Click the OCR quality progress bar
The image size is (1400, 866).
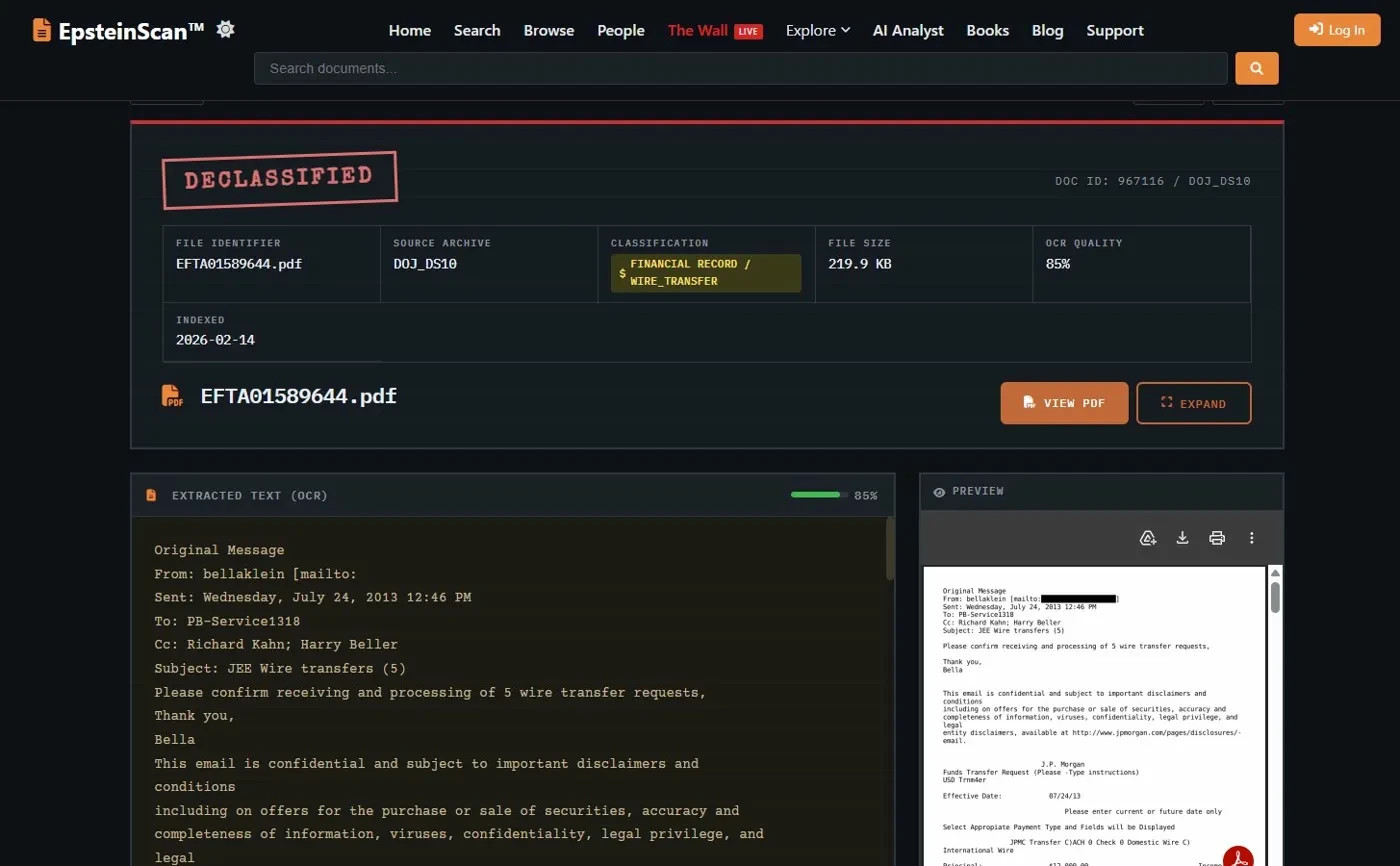coord(819,494)
